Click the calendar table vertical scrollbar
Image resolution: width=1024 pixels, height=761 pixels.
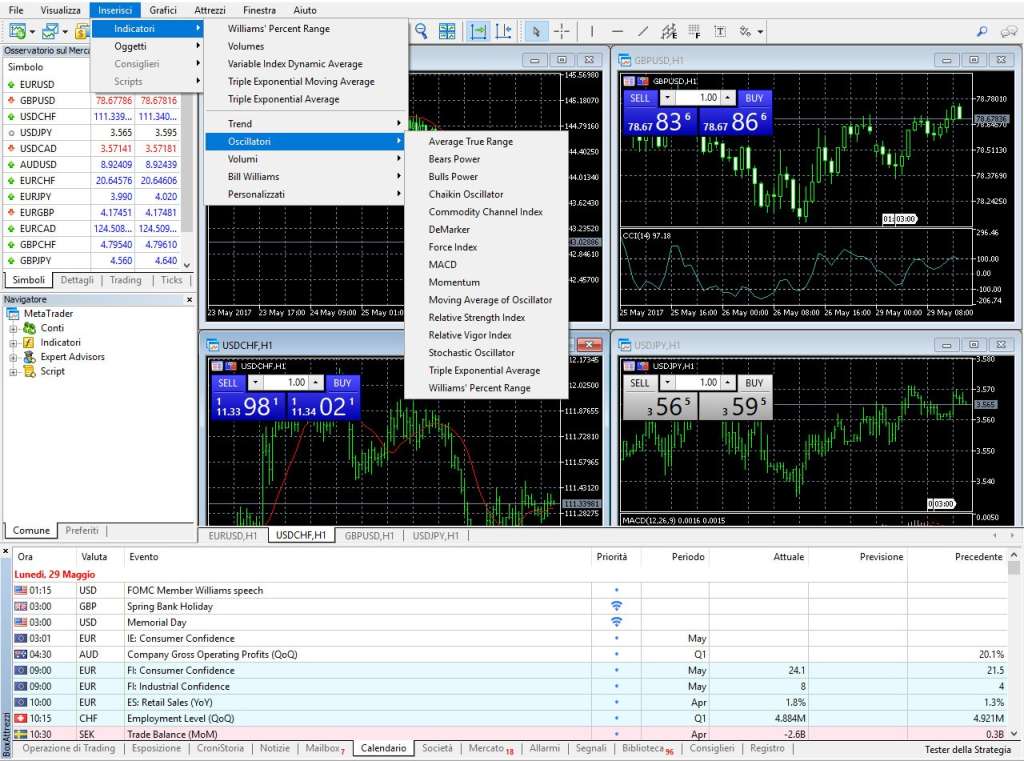coord(1014,645)
